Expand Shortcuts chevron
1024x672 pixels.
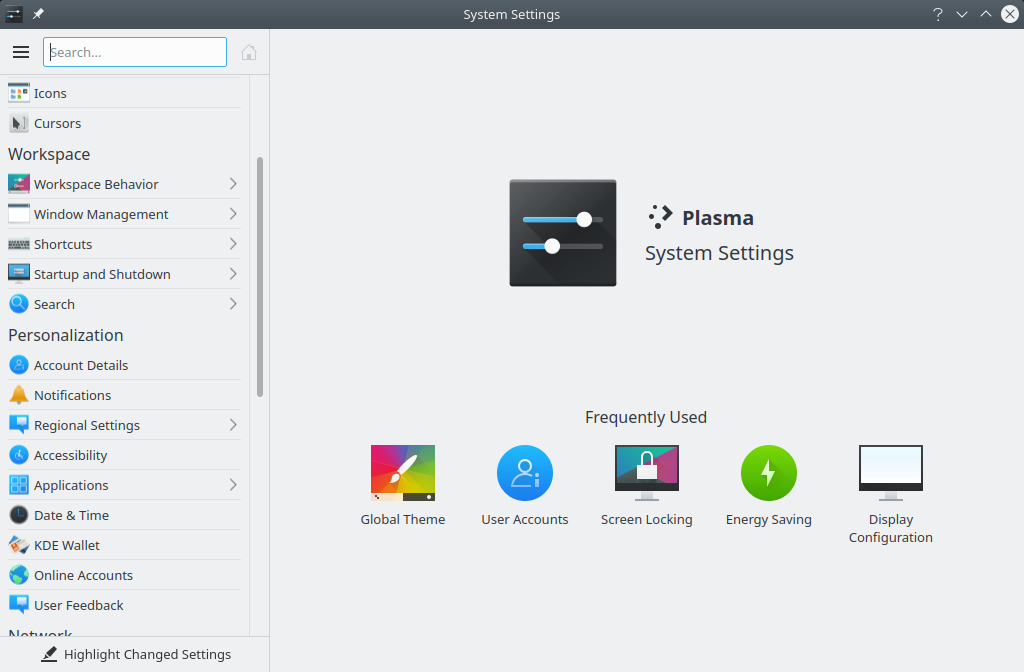tap(233, 244)
